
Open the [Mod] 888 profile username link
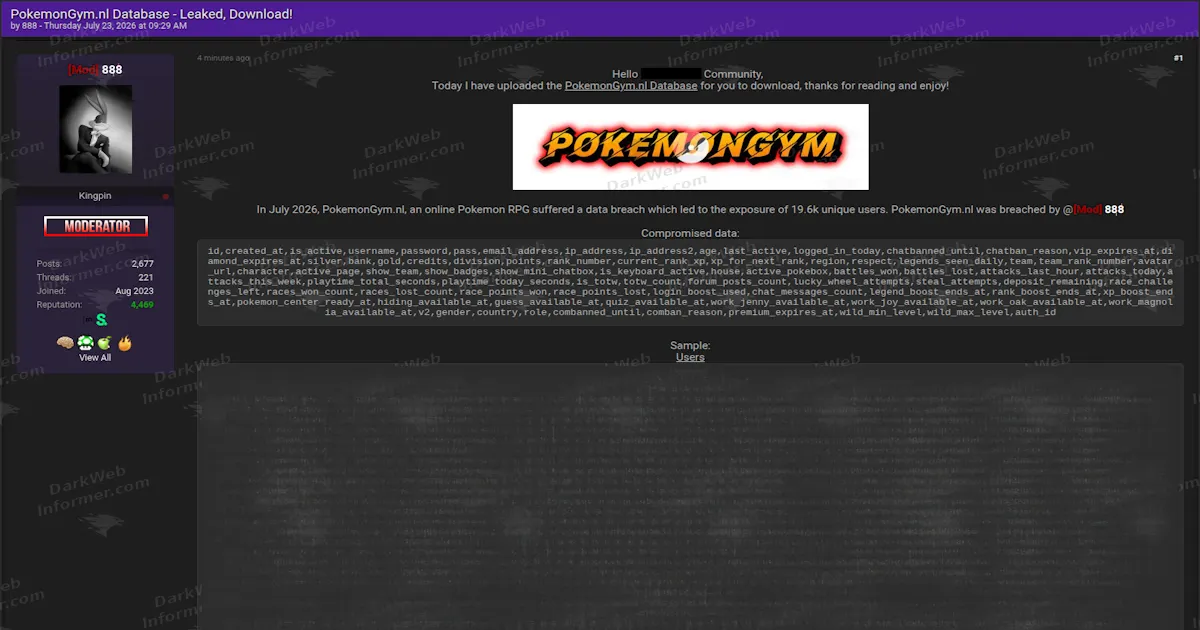point(95,70)
